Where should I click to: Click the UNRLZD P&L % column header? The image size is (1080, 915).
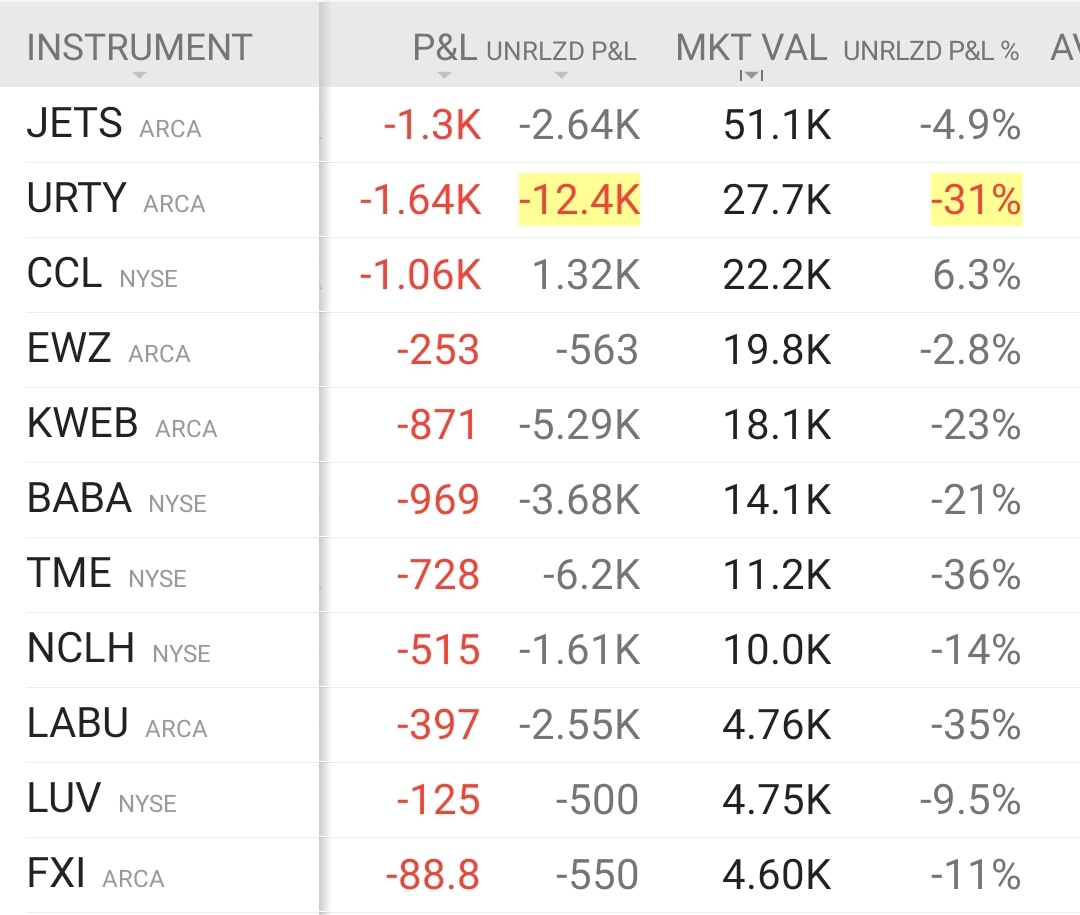coord(930,48)
